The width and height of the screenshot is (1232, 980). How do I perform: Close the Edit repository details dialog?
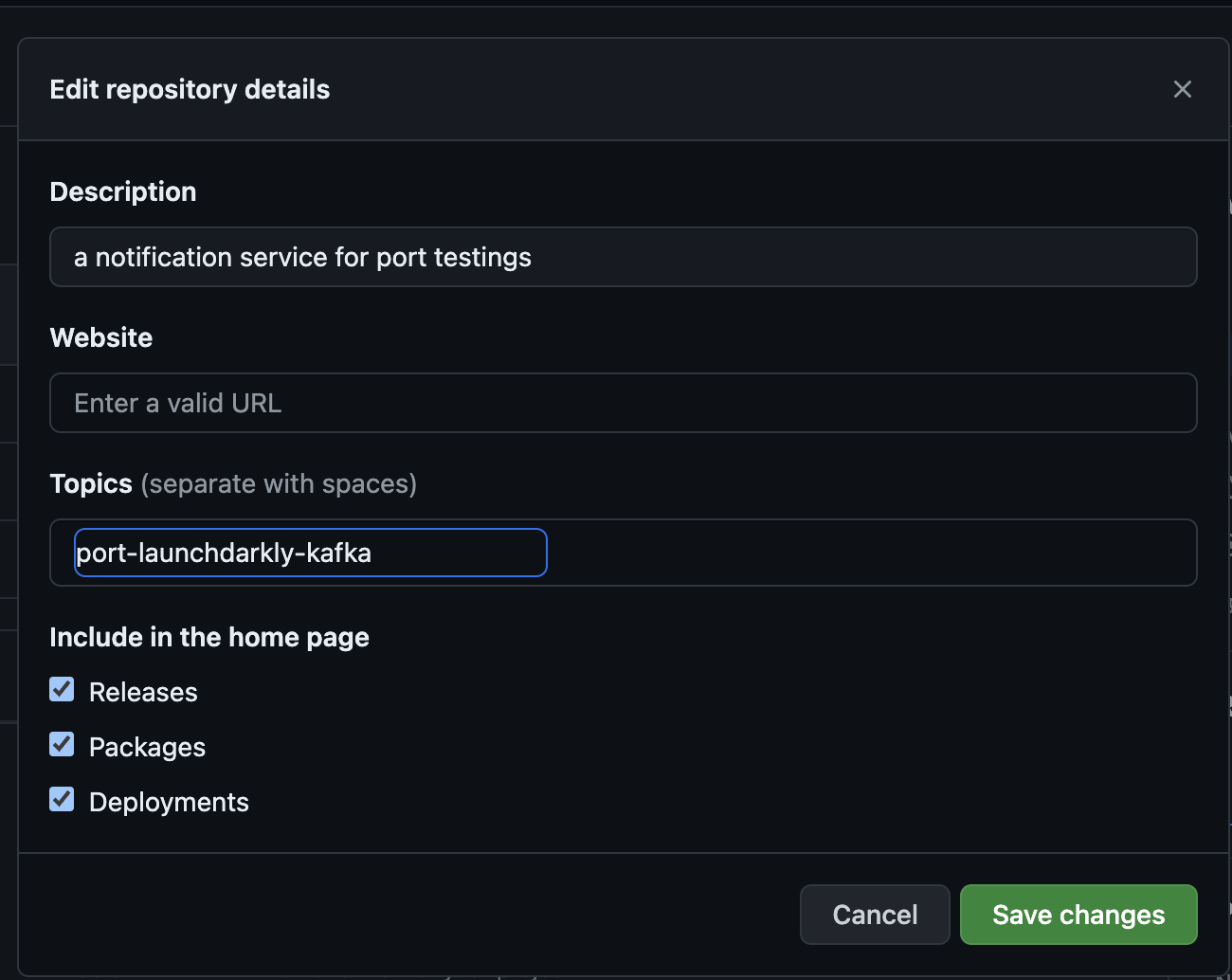[1182, 89]
